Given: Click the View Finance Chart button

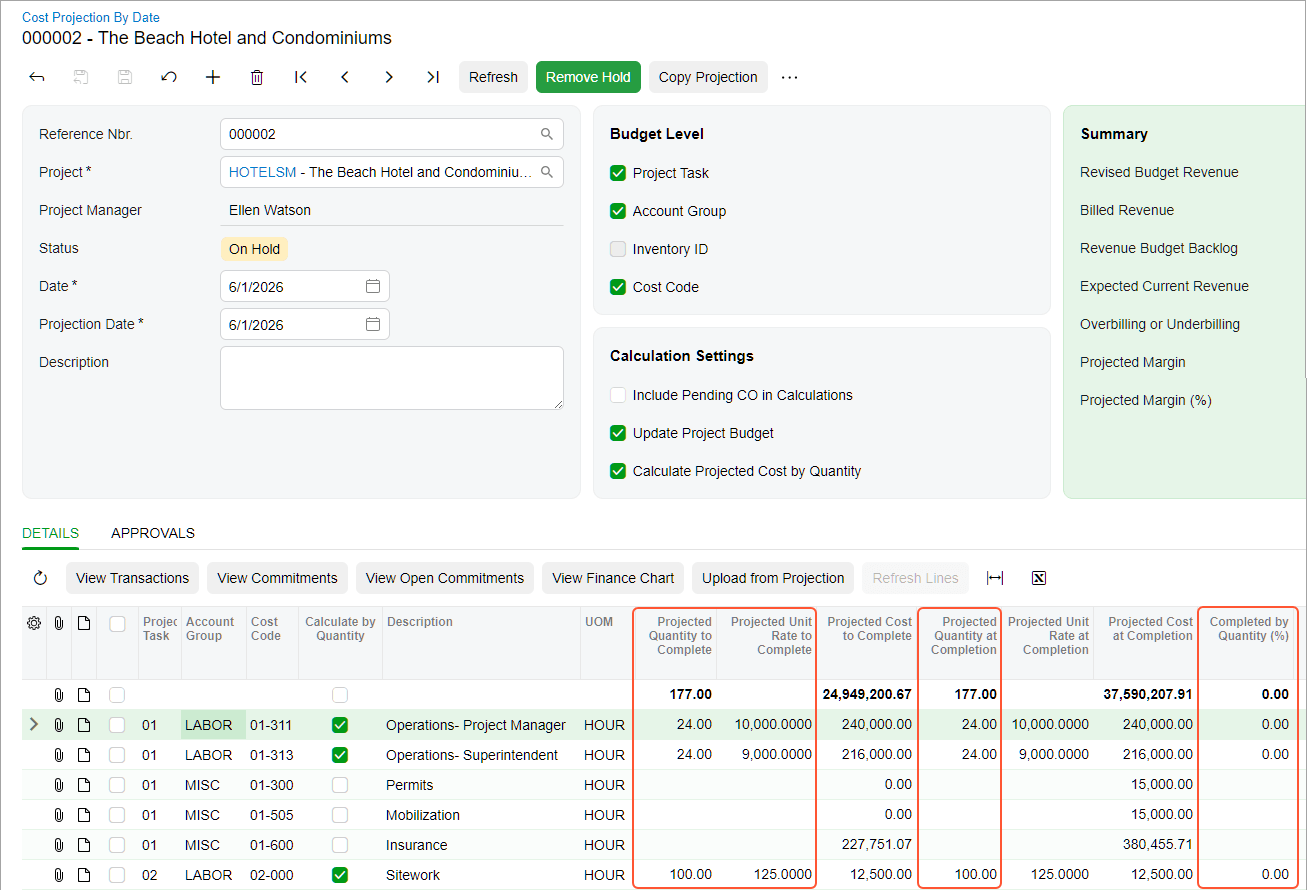Looking at the screenshot, I should coord(613,578).
